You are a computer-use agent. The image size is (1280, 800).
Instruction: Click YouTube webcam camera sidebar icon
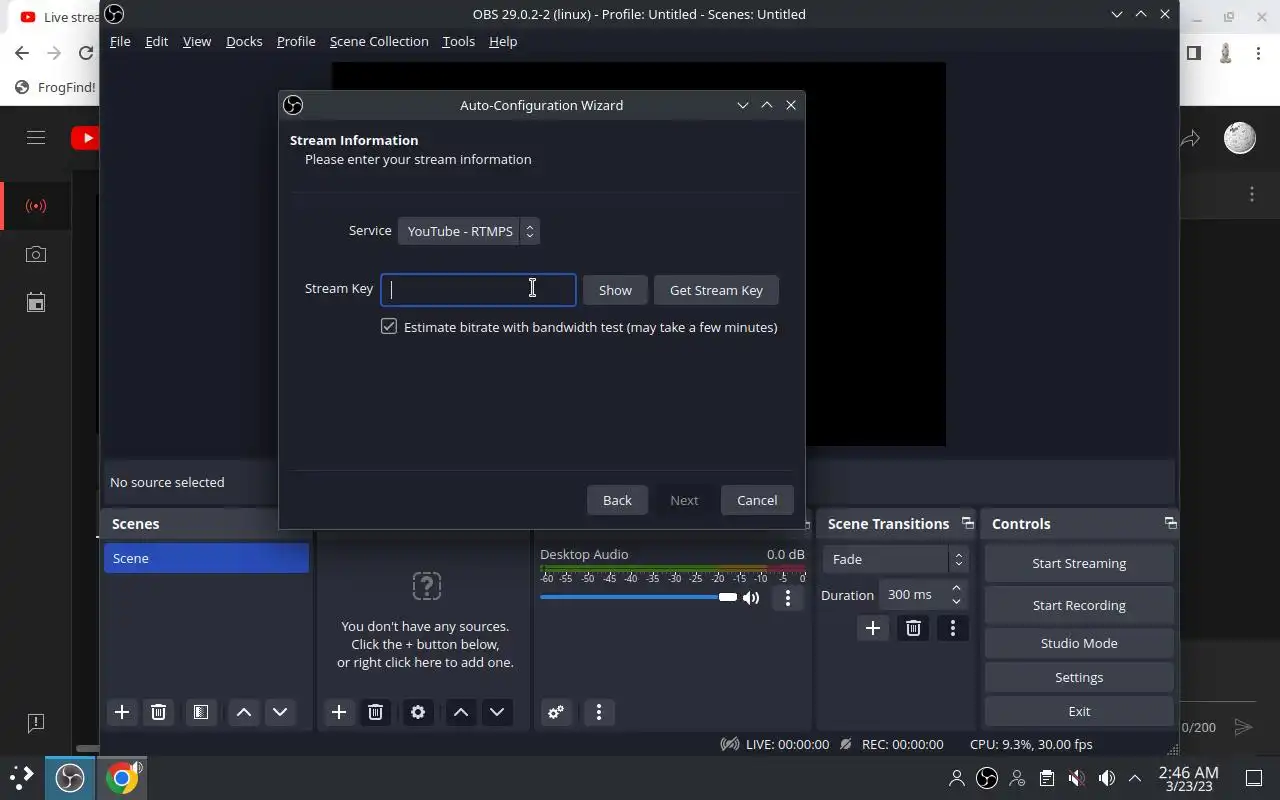tap(36, 254)
